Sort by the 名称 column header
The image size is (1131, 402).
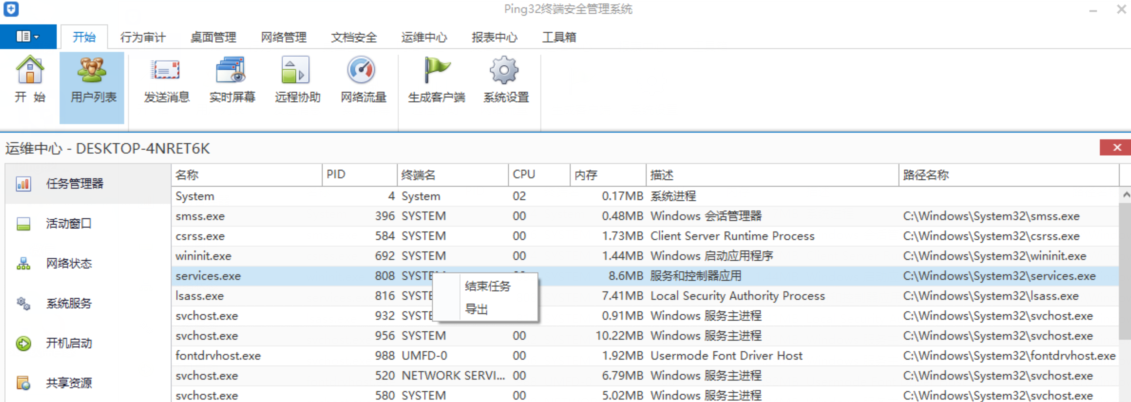pyautogui.click(x=247, y=175)
